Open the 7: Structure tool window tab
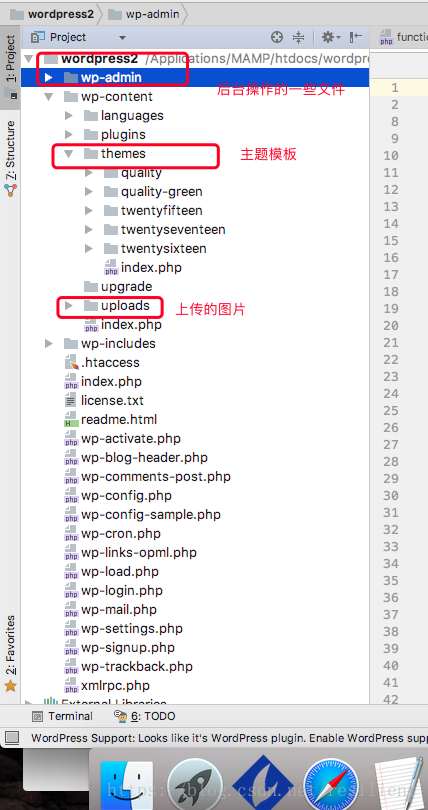Viewport: 428px width, 810px height. [x=10, y=158]
